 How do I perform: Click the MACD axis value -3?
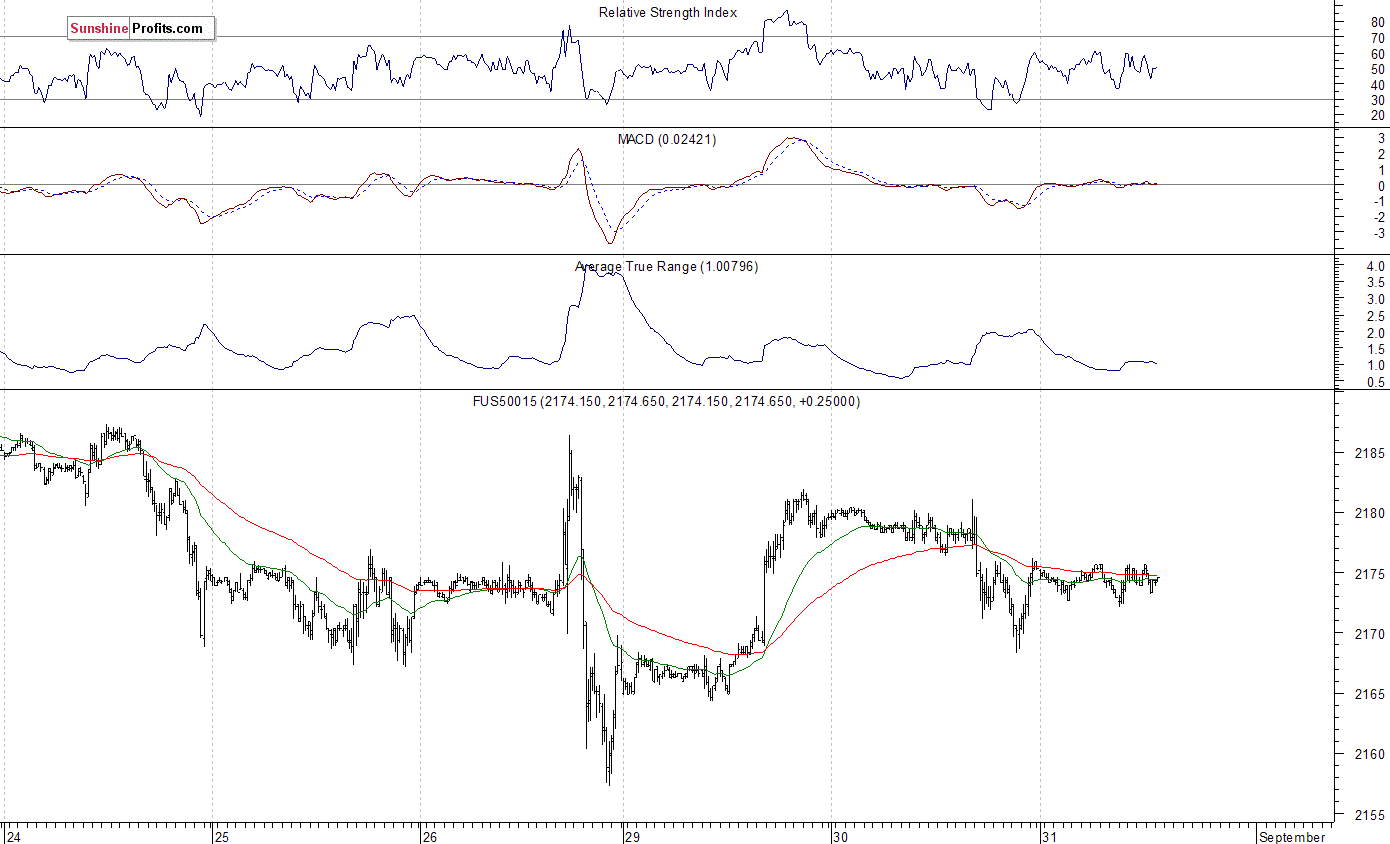(1379, 233)
